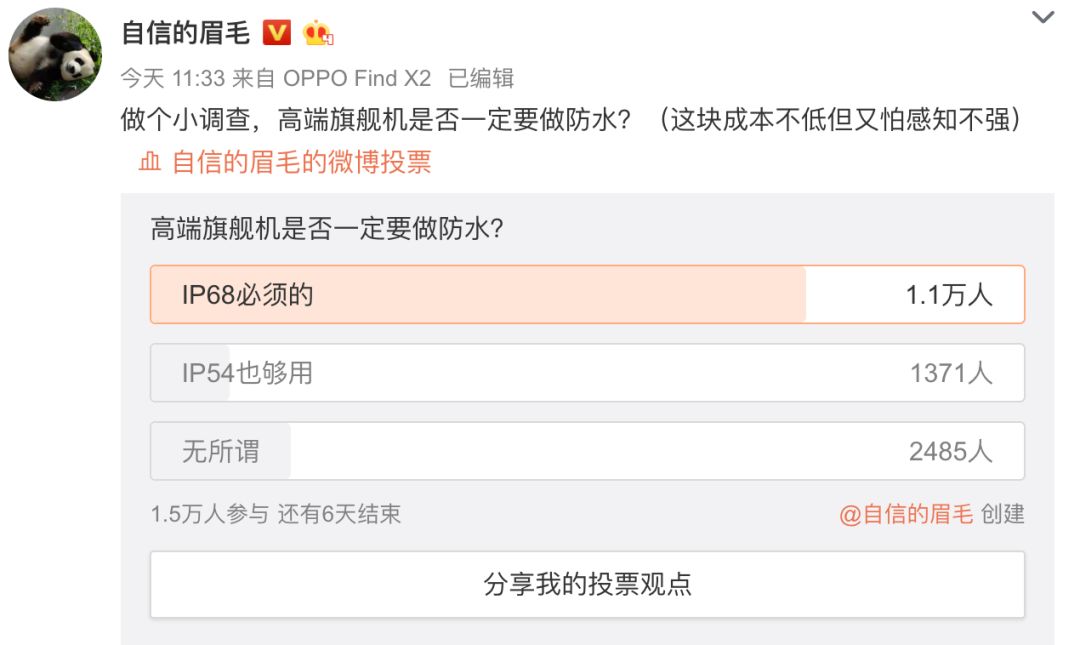1080x645 pixels.
Task: Select the IP68必须的 poll option
Action: click(586, 294)
